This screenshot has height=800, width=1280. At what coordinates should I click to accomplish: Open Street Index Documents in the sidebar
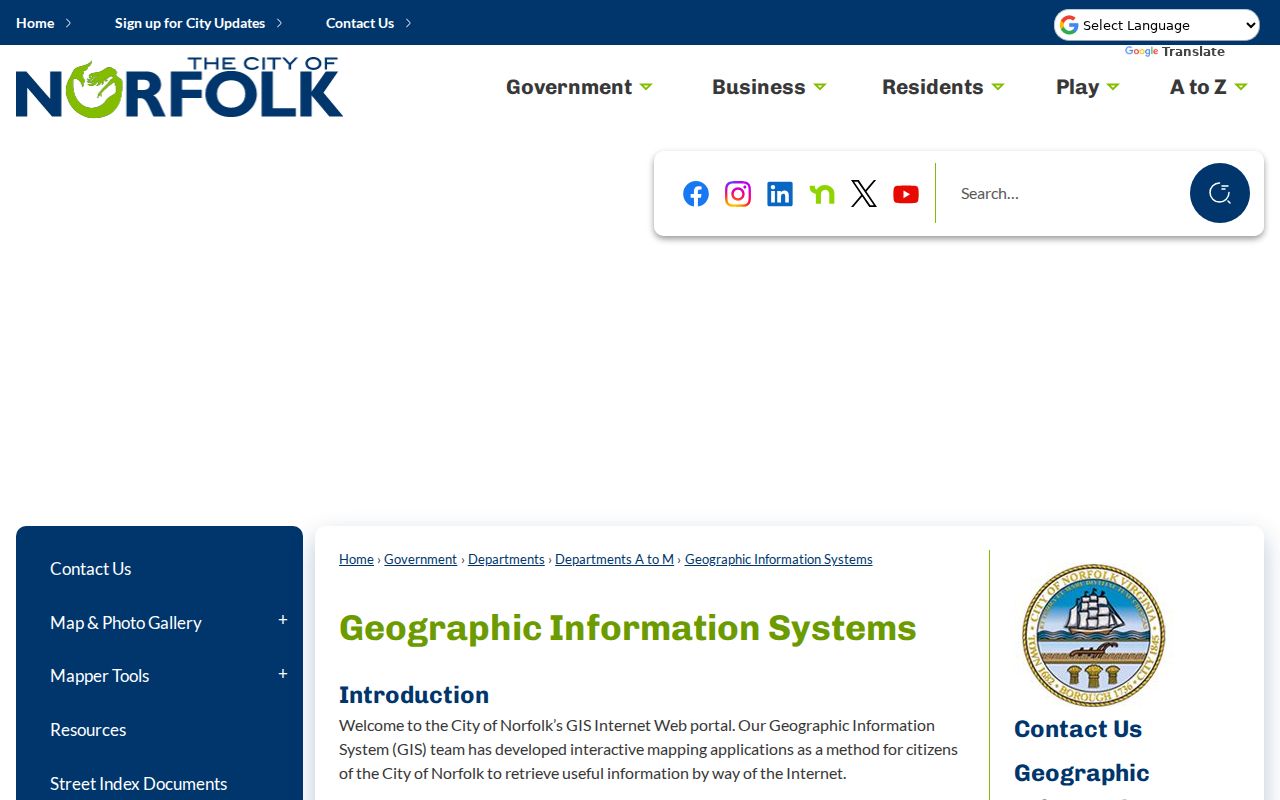click(139, 784)
